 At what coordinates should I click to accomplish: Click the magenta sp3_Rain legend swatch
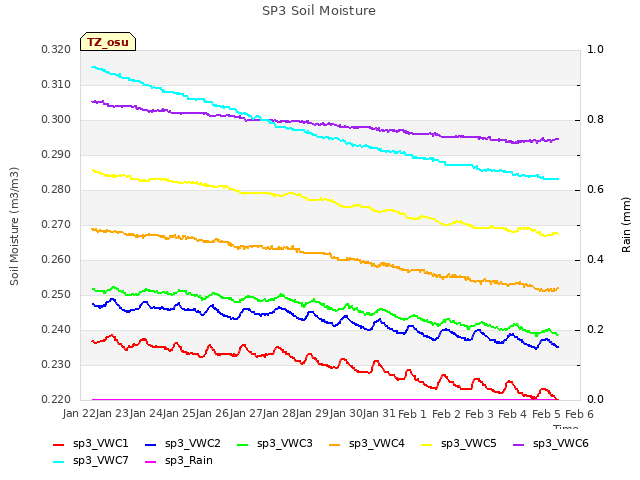[151, 462]
